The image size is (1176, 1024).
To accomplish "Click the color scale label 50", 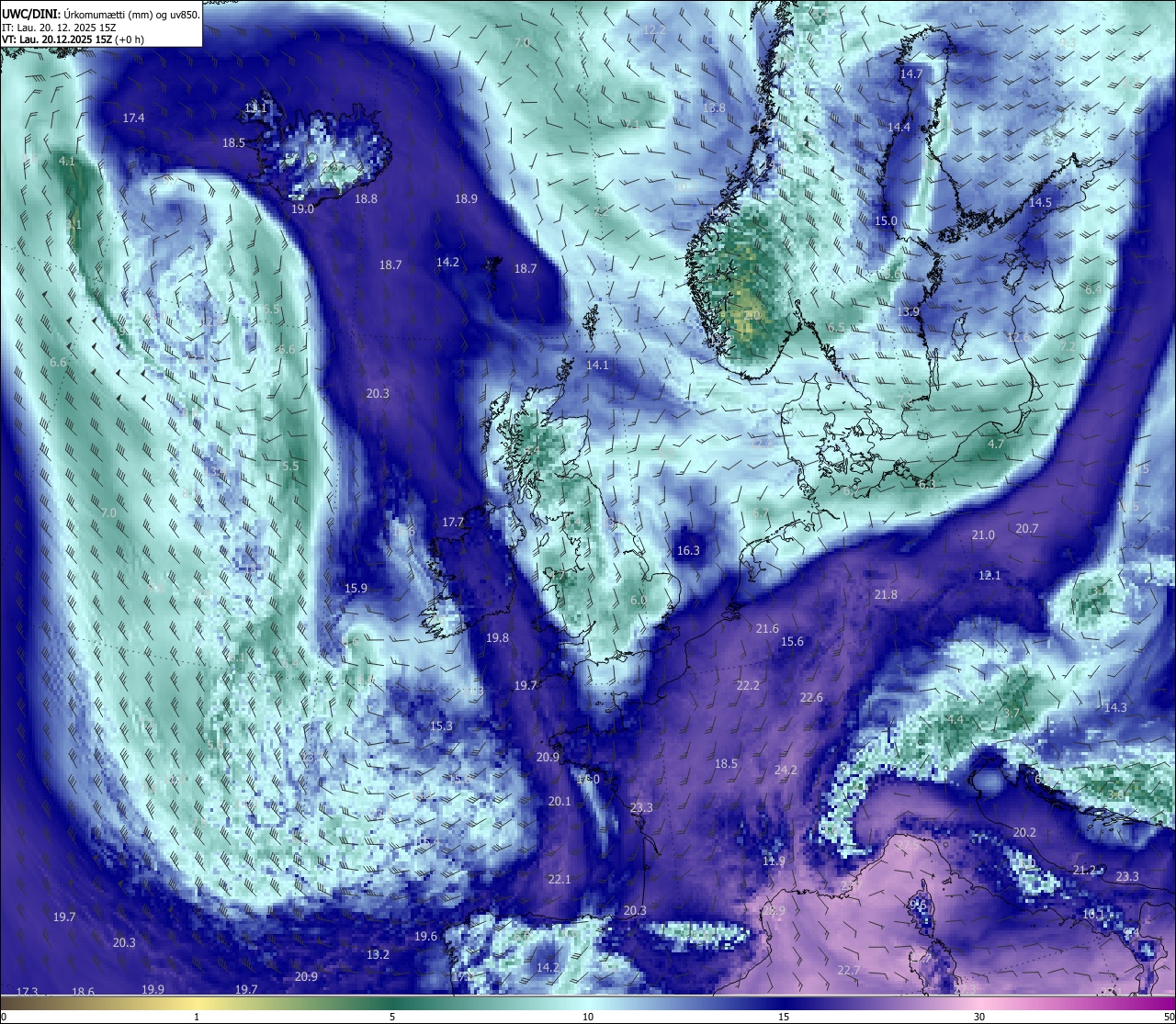I will [1169, 1017].
